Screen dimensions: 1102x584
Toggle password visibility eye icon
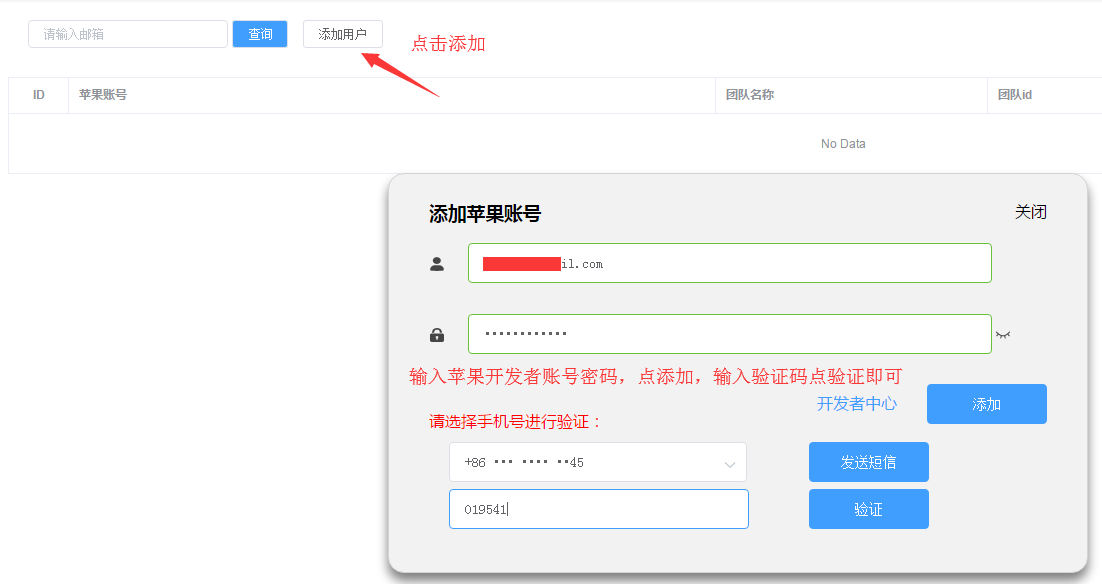(x=1003, y=335)
